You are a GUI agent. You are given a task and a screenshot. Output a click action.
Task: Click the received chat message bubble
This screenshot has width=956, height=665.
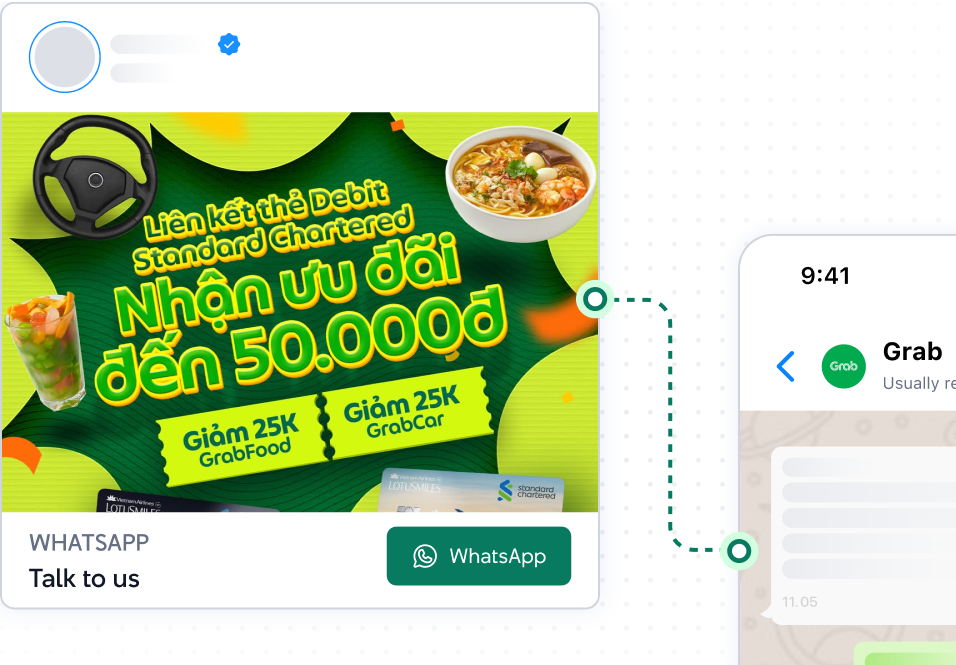click(863, 535)
